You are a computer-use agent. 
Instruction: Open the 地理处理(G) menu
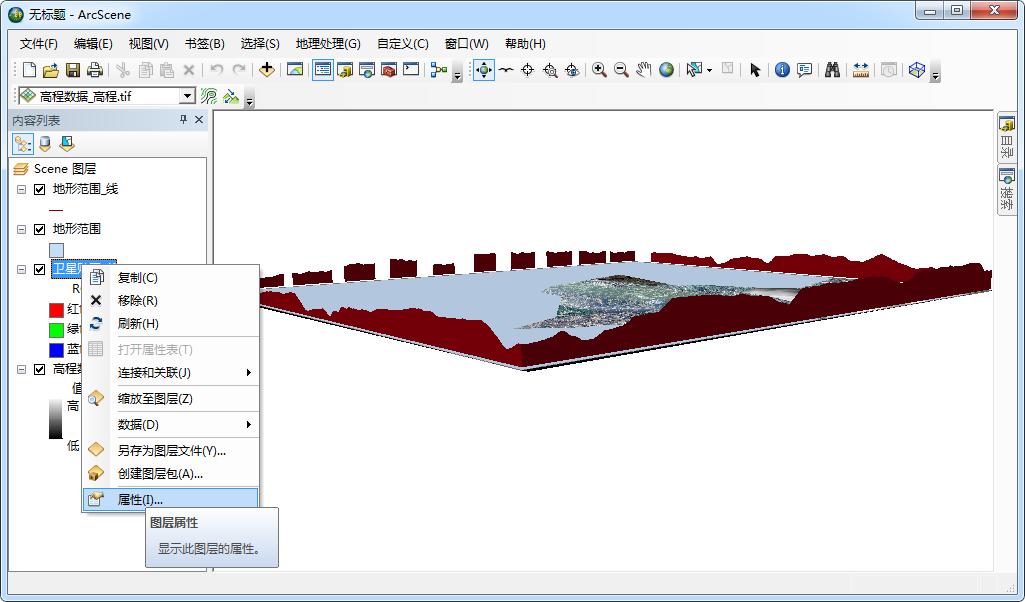point(327,44)
